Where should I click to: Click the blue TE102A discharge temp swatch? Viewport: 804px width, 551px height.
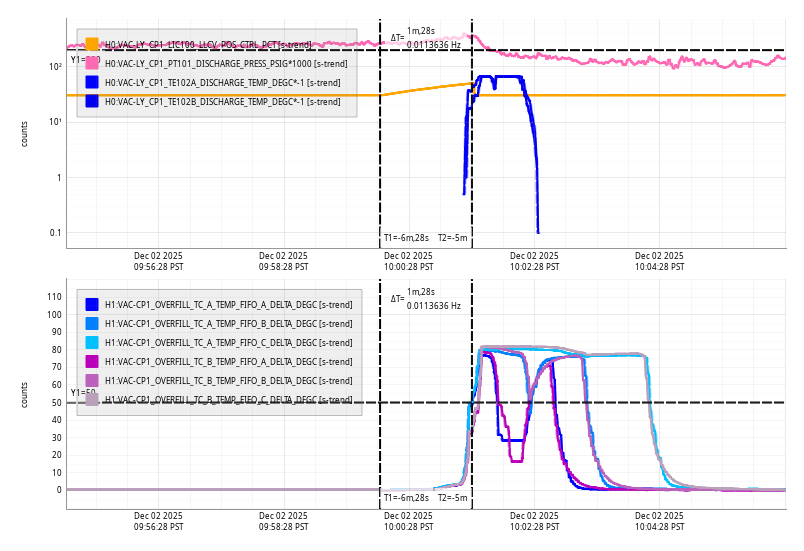tap(92, 82)
